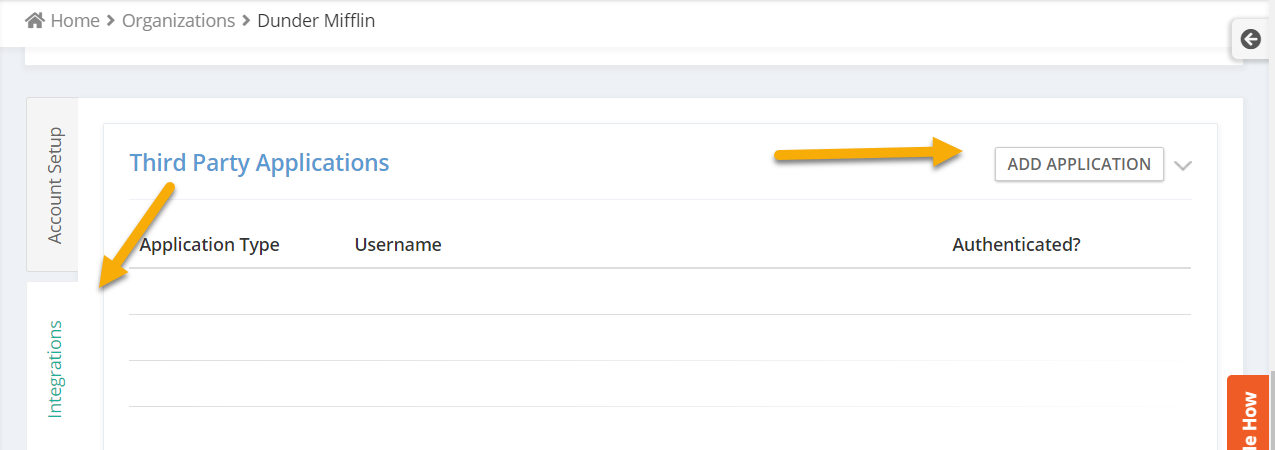Click the chevron separator after Home

110,21
